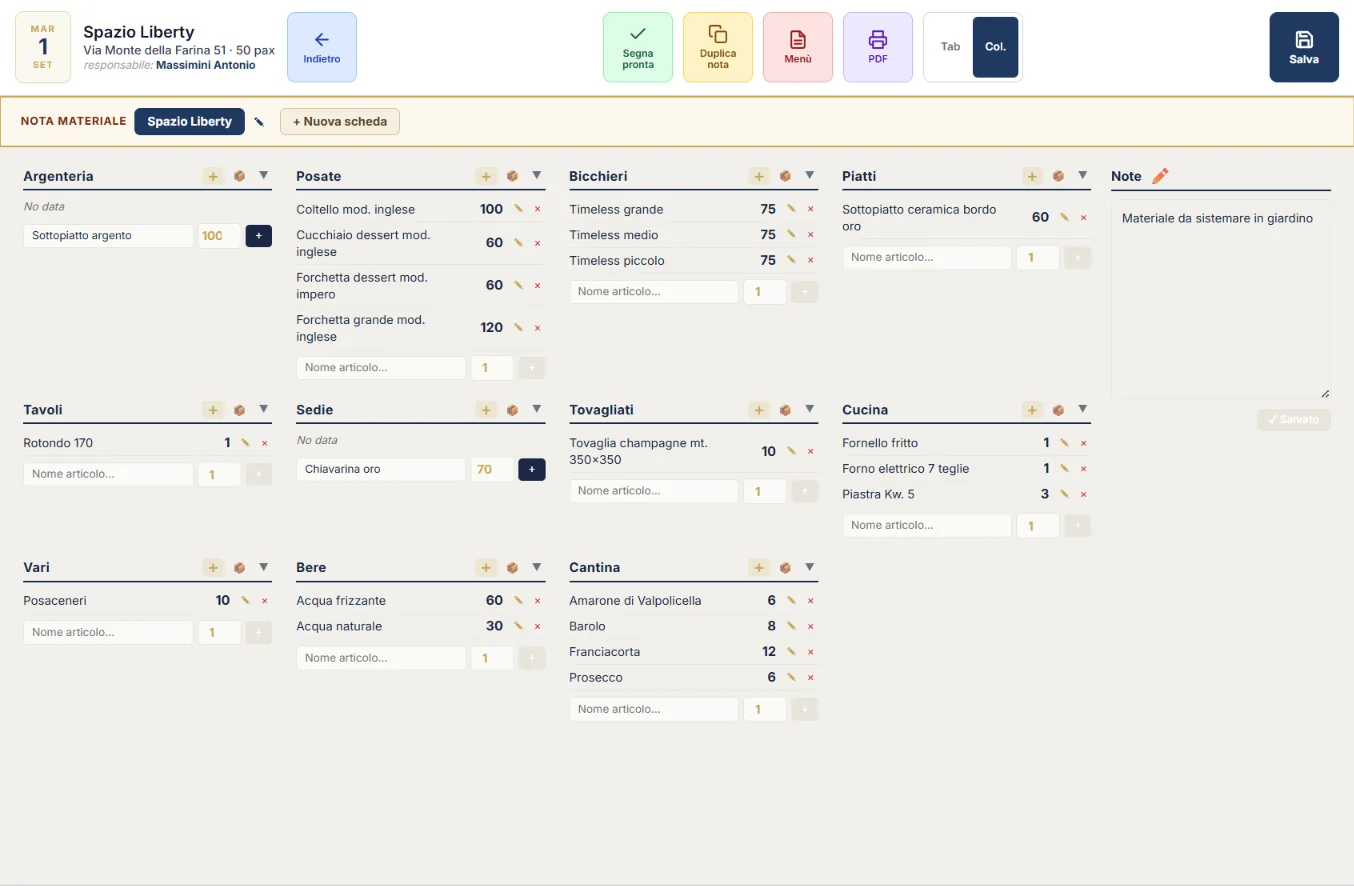Edit quantity of Coltello mod. inglese
The width and height of the screenshot is (1354, 886).
click(518, 209)
